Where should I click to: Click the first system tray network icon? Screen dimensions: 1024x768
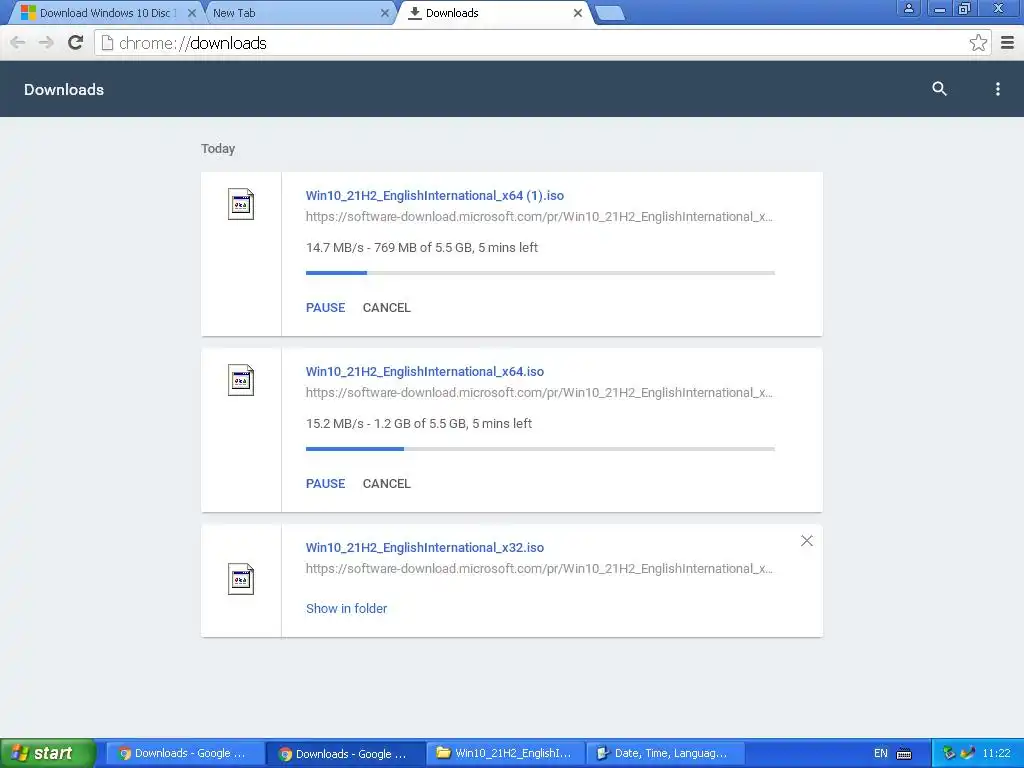coord(948,754)
